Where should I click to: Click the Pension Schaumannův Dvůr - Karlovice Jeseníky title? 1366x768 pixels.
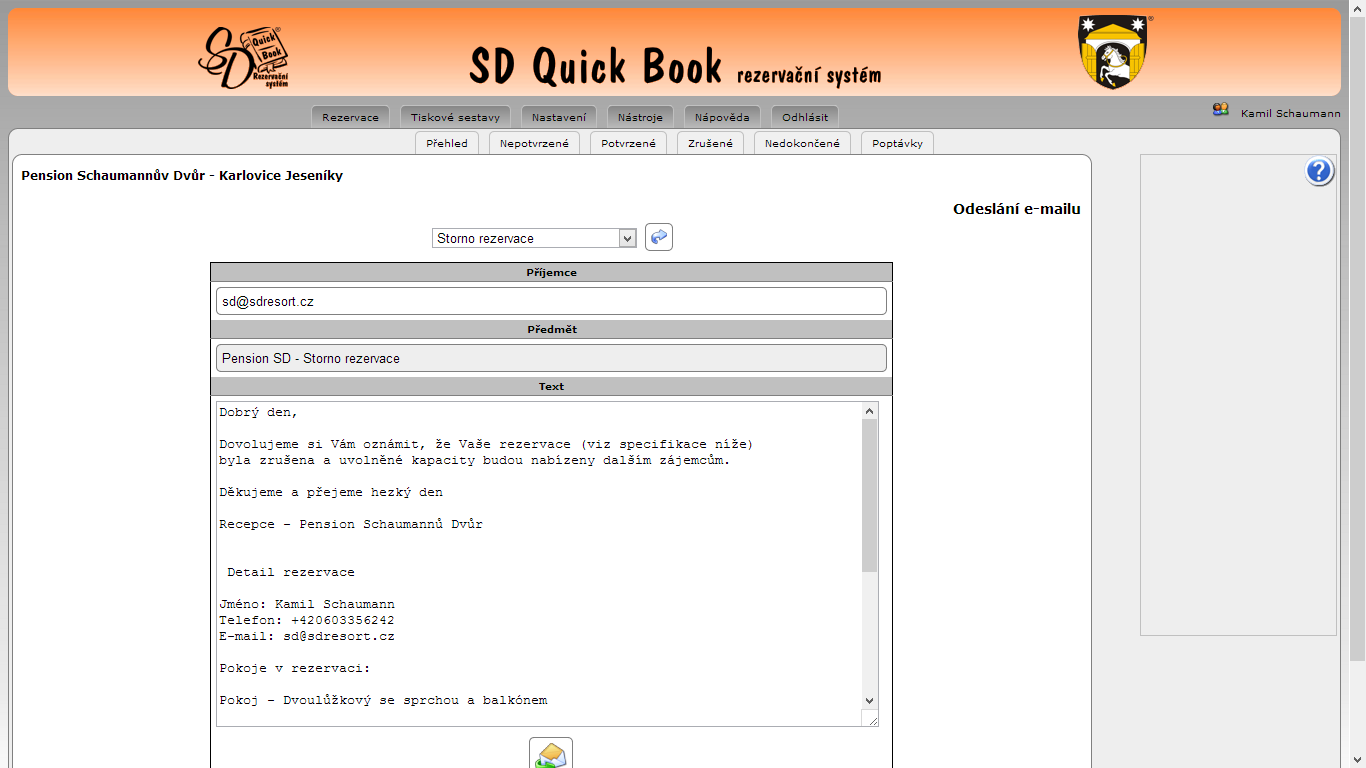click(x=182, y=176)
